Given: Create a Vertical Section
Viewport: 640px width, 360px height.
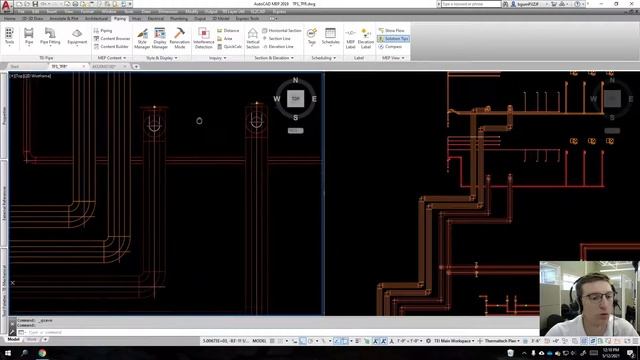Looking at the screenshot, I should pyautogui.click(x=253, y=38).
